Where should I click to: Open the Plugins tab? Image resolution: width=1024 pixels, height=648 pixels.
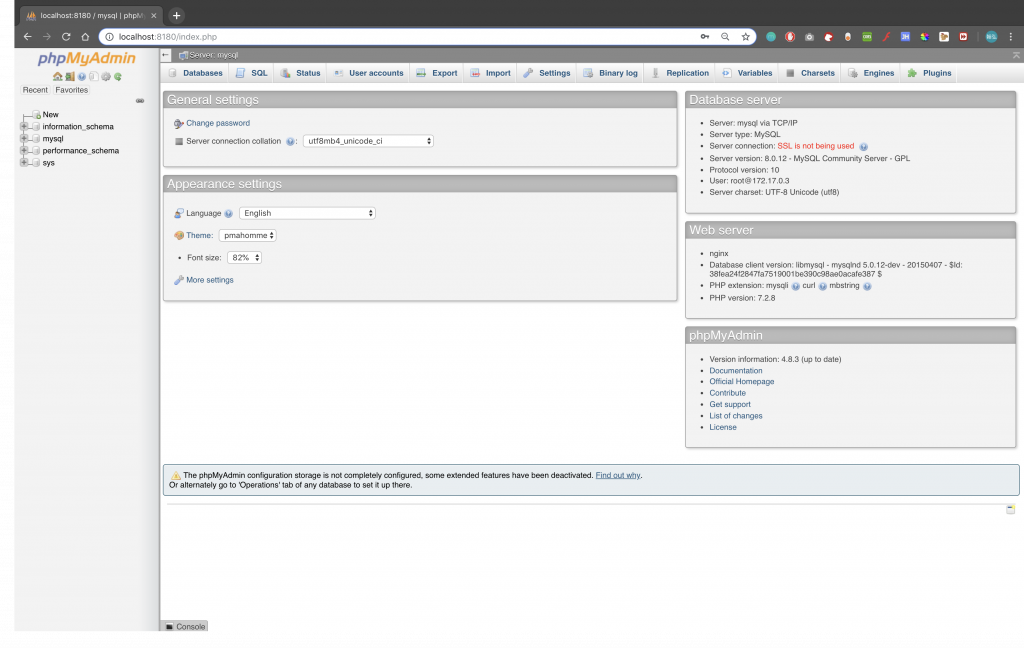(929, 73)
